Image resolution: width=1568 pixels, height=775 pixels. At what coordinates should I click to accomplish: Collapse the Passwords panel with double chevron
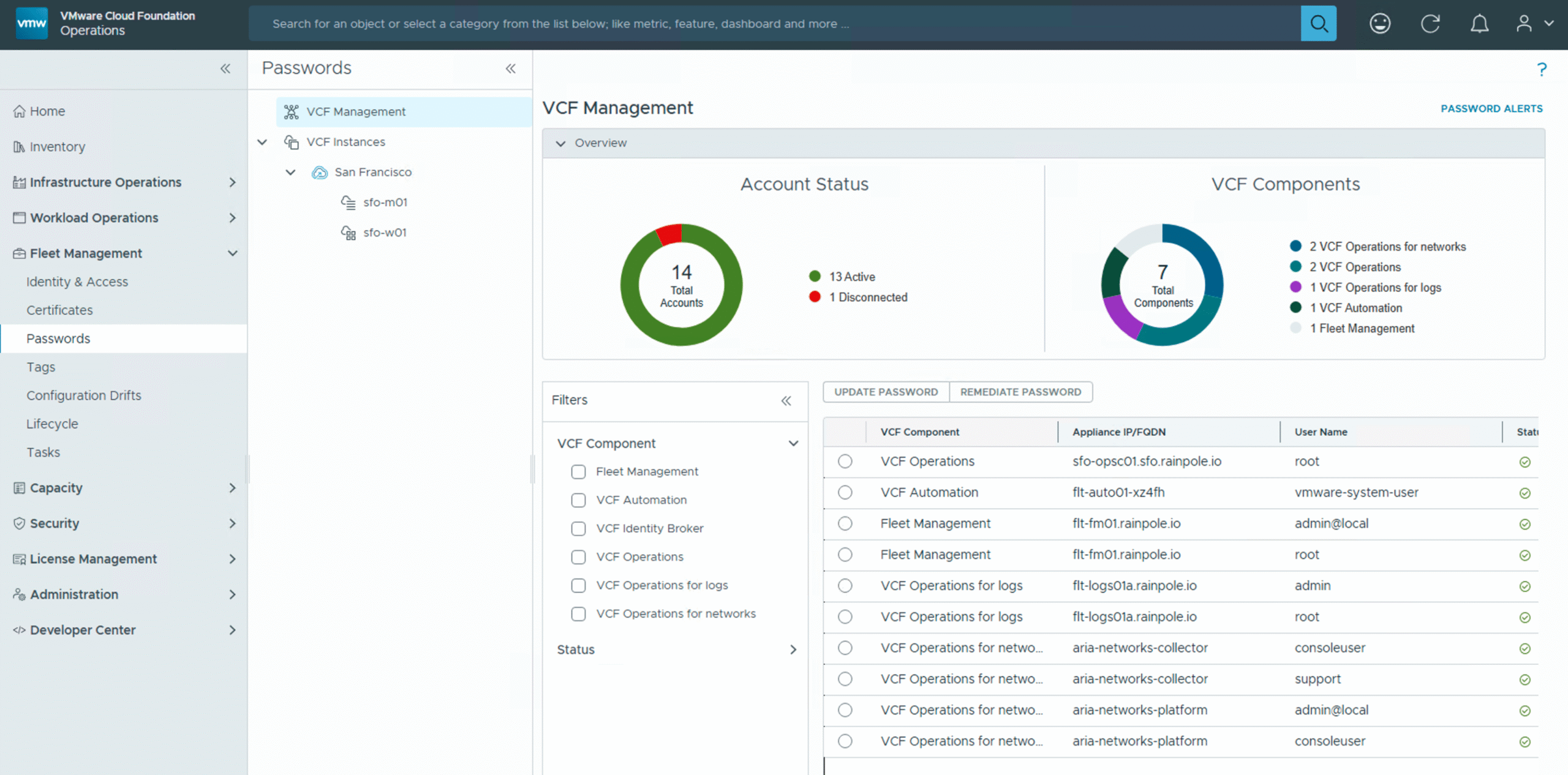(510, 69)
